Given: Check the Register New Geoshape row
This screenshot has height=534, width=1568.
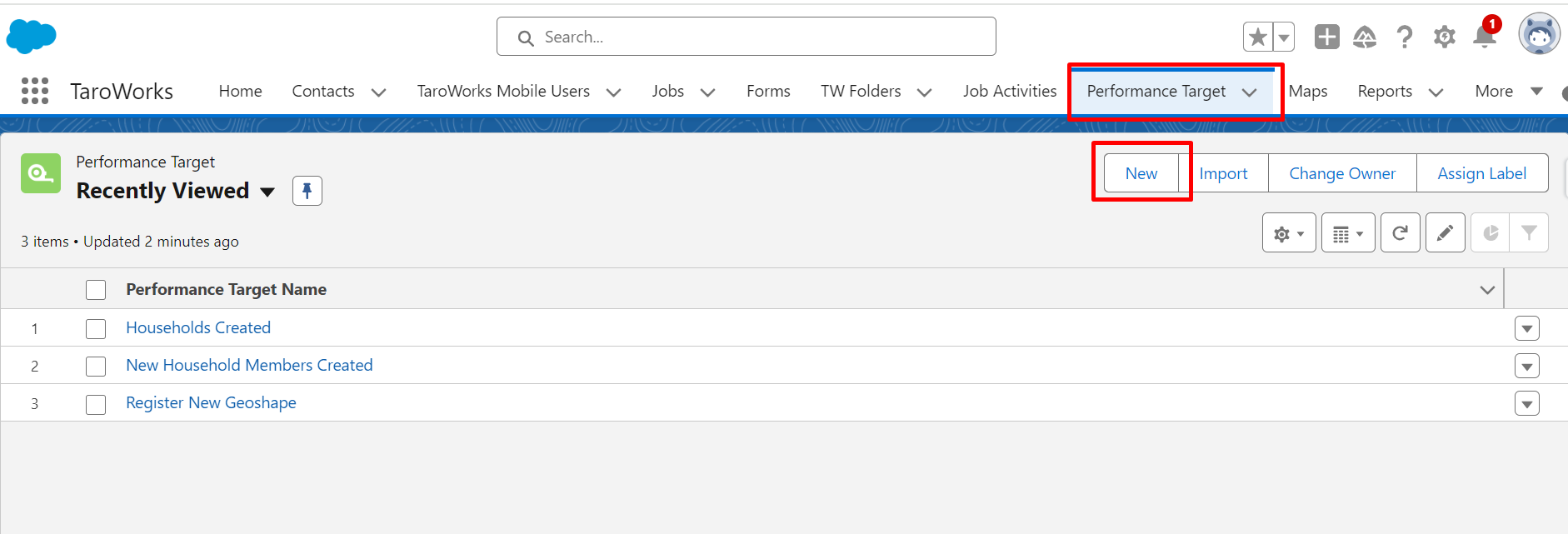Looking at the screenshot, I should tap(96, 404).
